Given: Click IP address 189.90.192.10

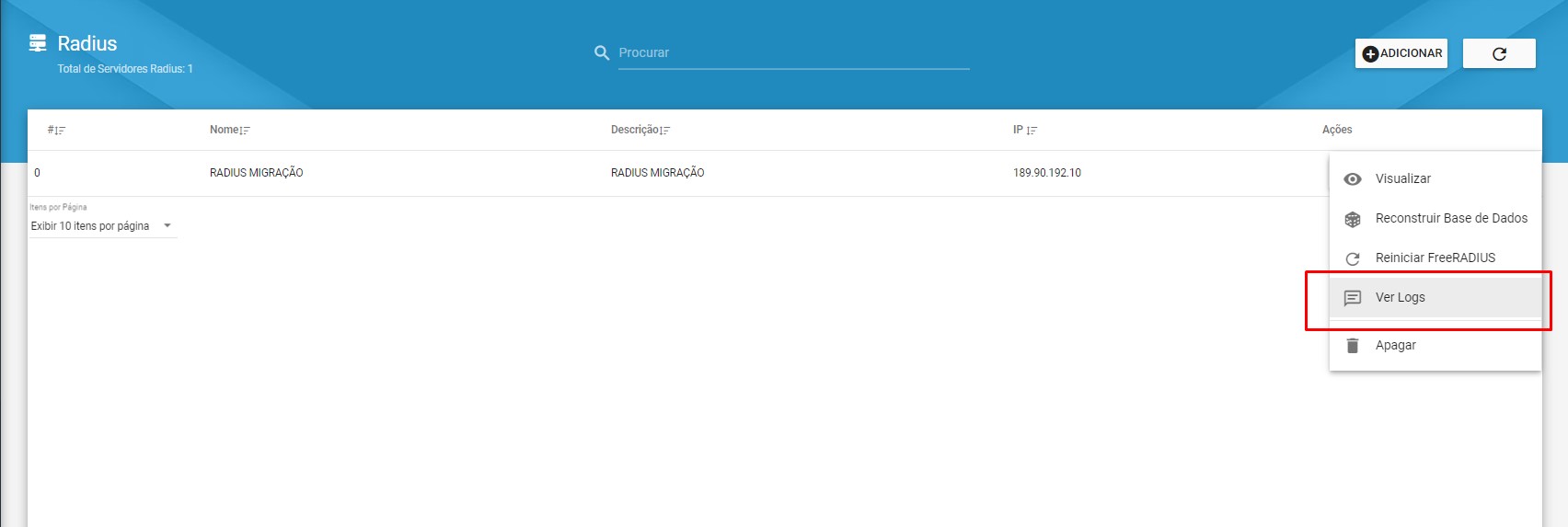Looking at the screenshot, I should click(x=1047, y=173).
